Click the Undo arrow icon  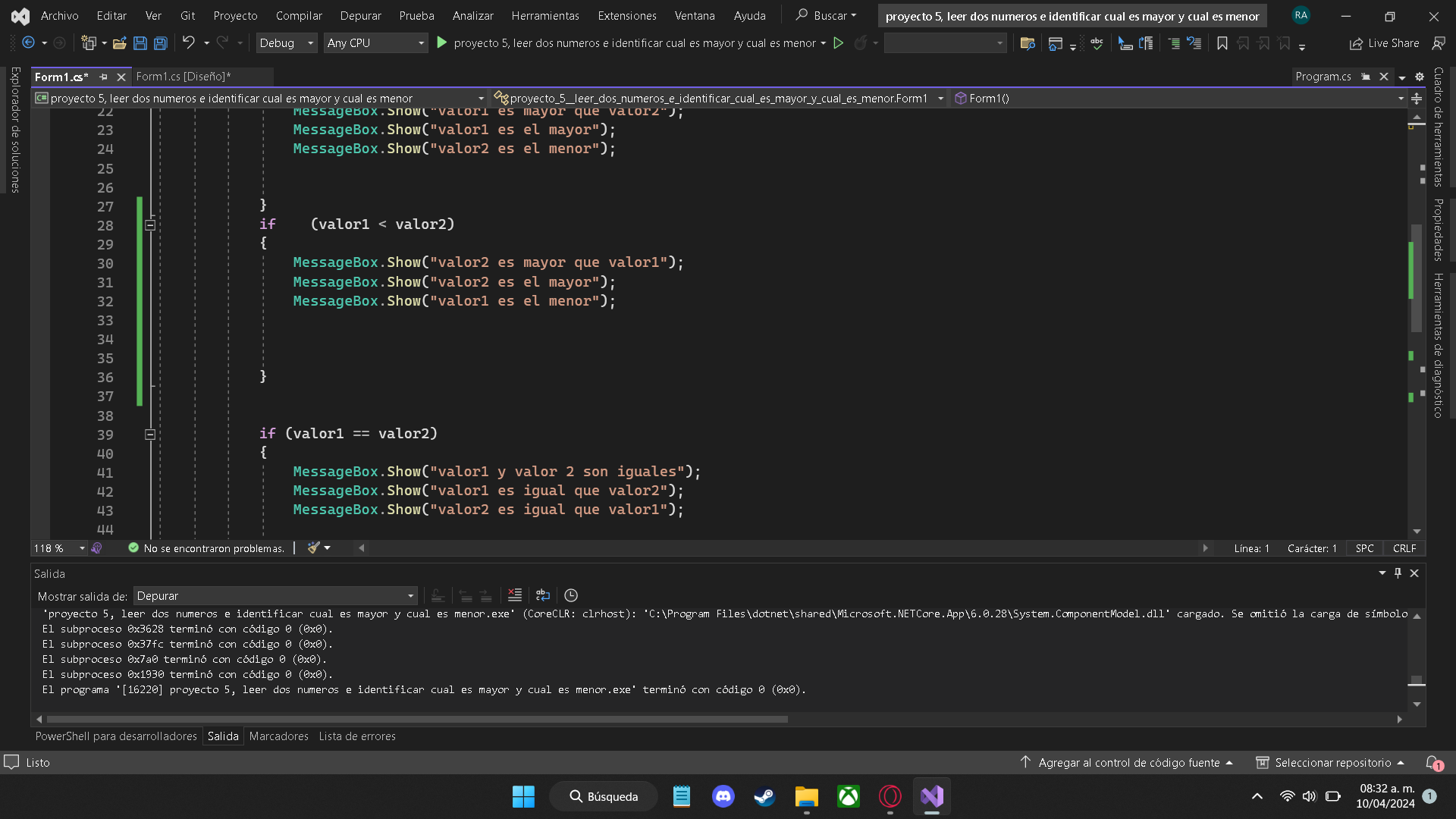click(189, 43)
